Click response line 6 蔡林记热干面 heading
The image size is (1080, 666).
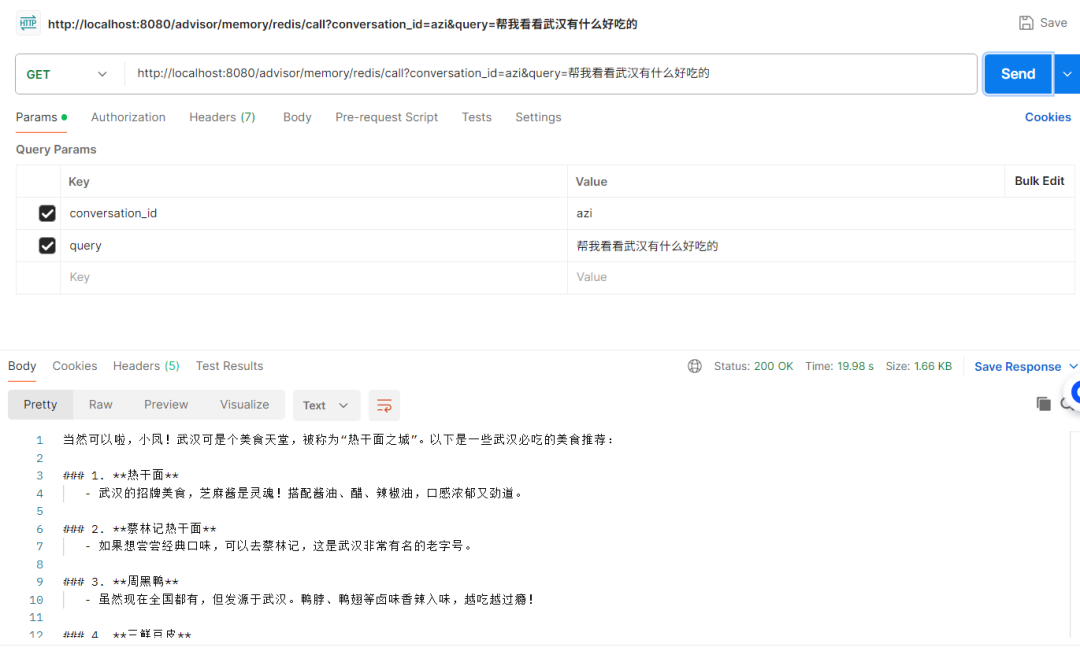point(140,528)
